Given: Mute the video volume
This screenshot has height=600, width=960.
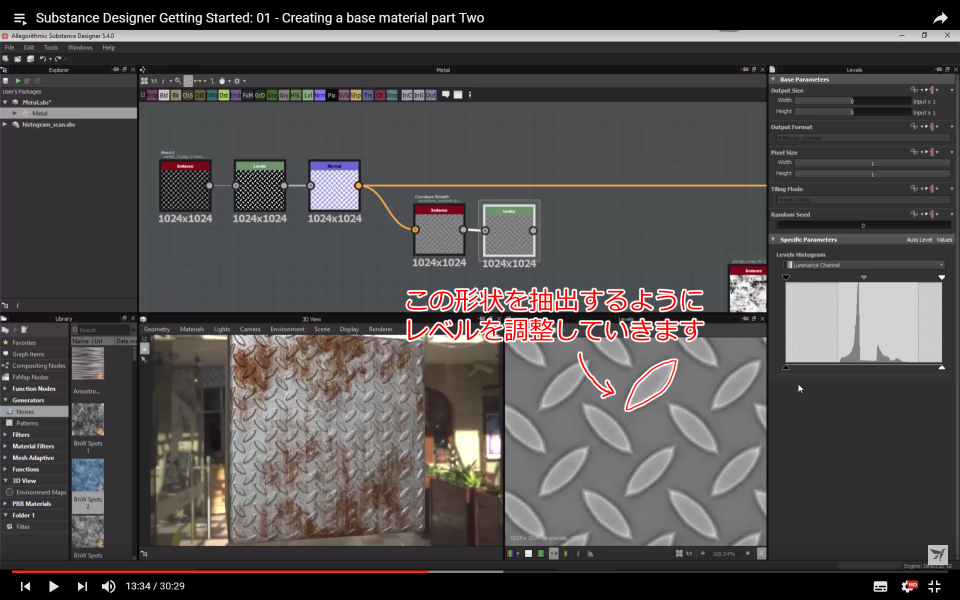Looking at the screenshot, I should tap(108, 587).
